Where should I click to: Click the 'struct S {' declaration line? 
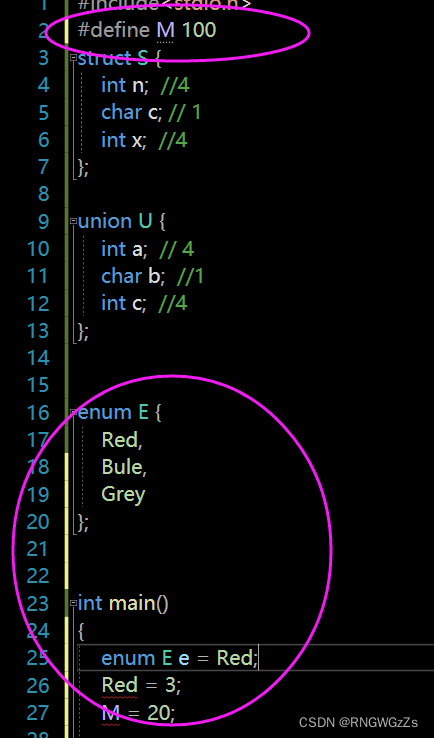pos(119,58)
